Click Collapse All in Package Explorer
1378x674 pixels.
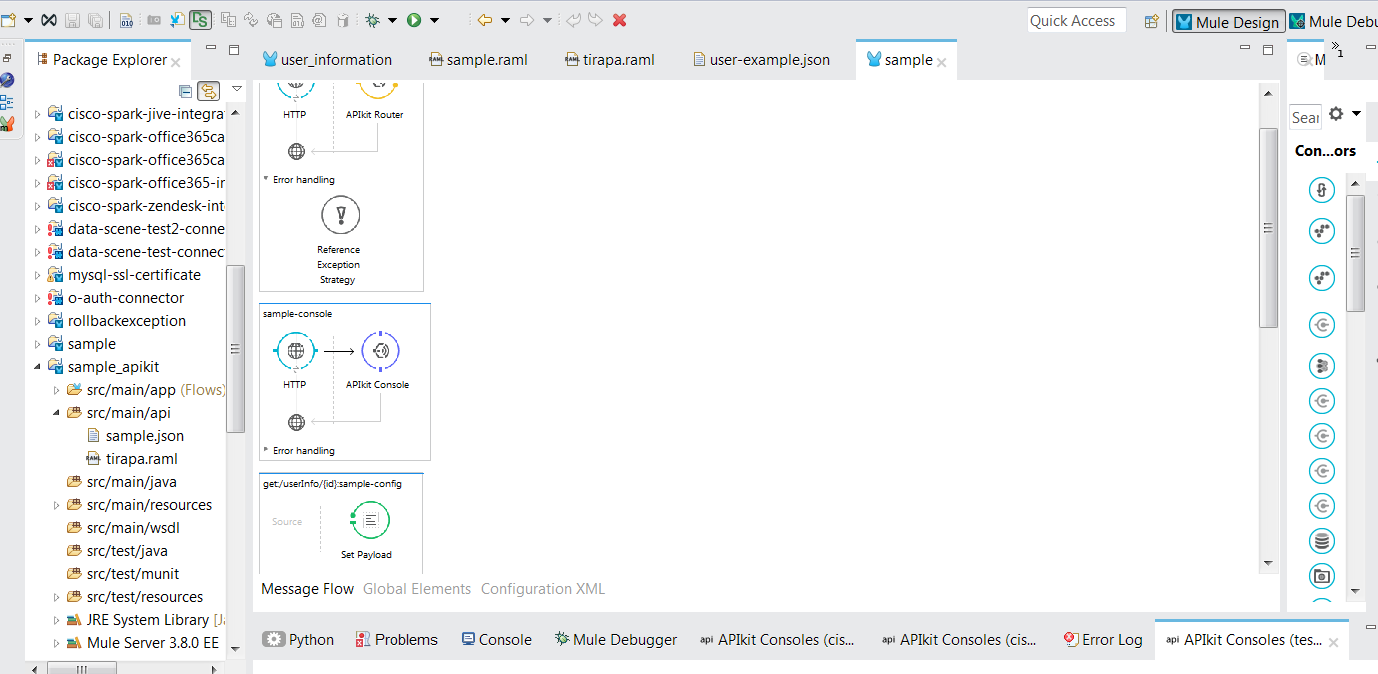(x=185, y=91)
